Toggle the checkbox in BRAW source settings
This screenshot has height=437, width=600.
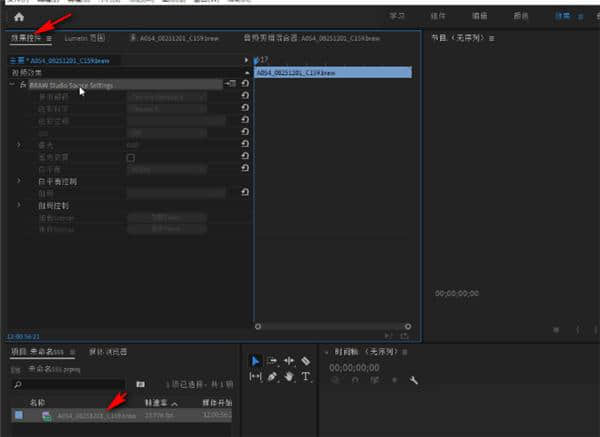click(x=130, y=158)
